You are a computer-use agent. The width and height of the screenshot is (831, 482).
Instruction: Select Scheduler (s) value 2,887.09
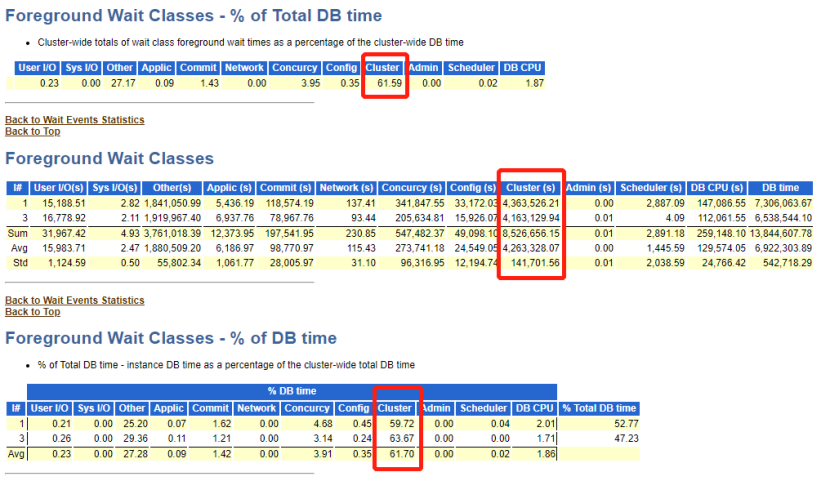point(665,203)
